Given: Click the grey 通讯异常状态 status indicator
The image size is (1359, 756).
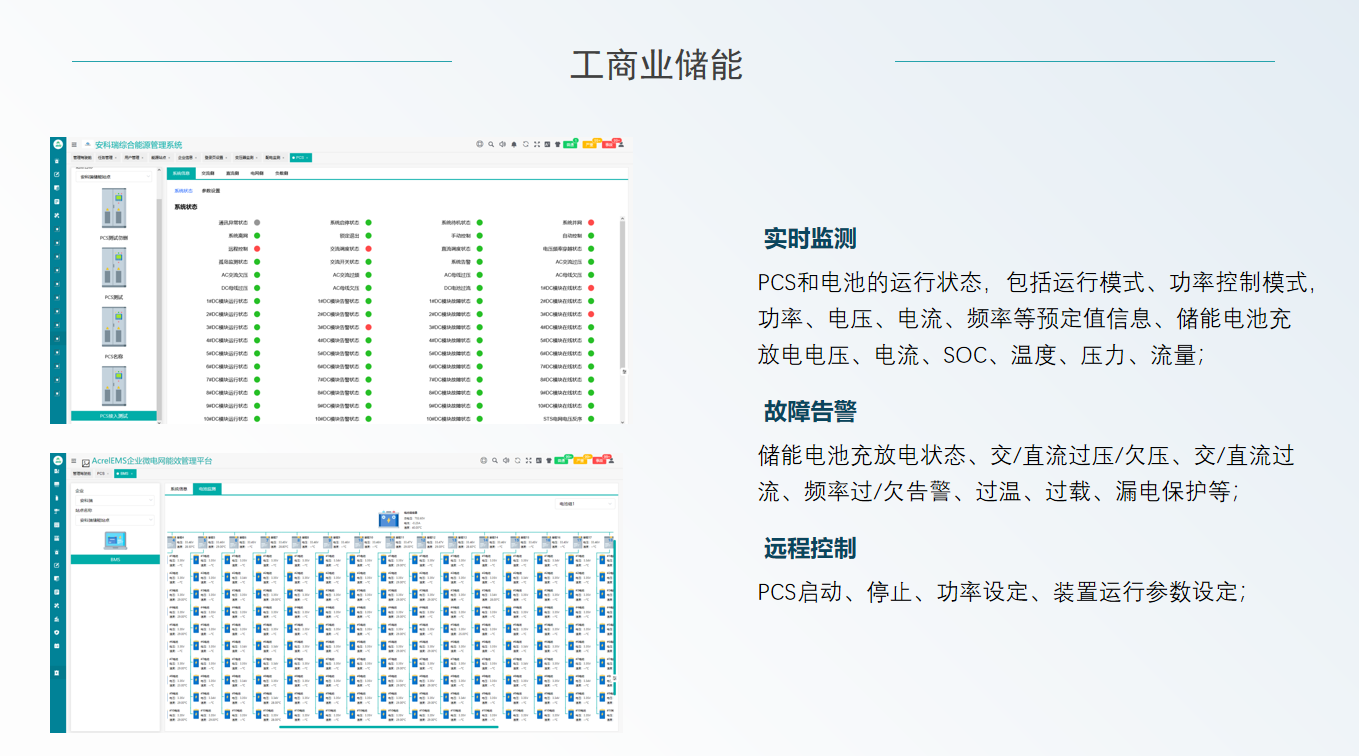Looking at the screenshot, I should pos(257,222).
